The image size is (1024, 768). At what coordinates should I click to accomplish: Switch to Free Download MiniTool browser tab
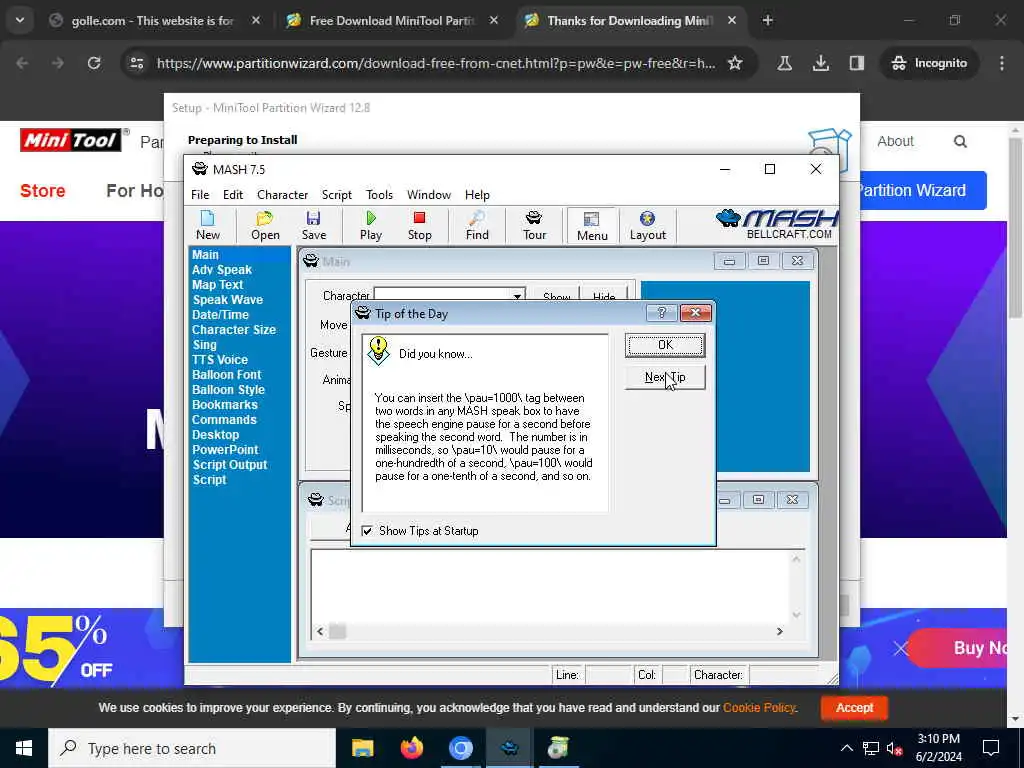point(392,20)
